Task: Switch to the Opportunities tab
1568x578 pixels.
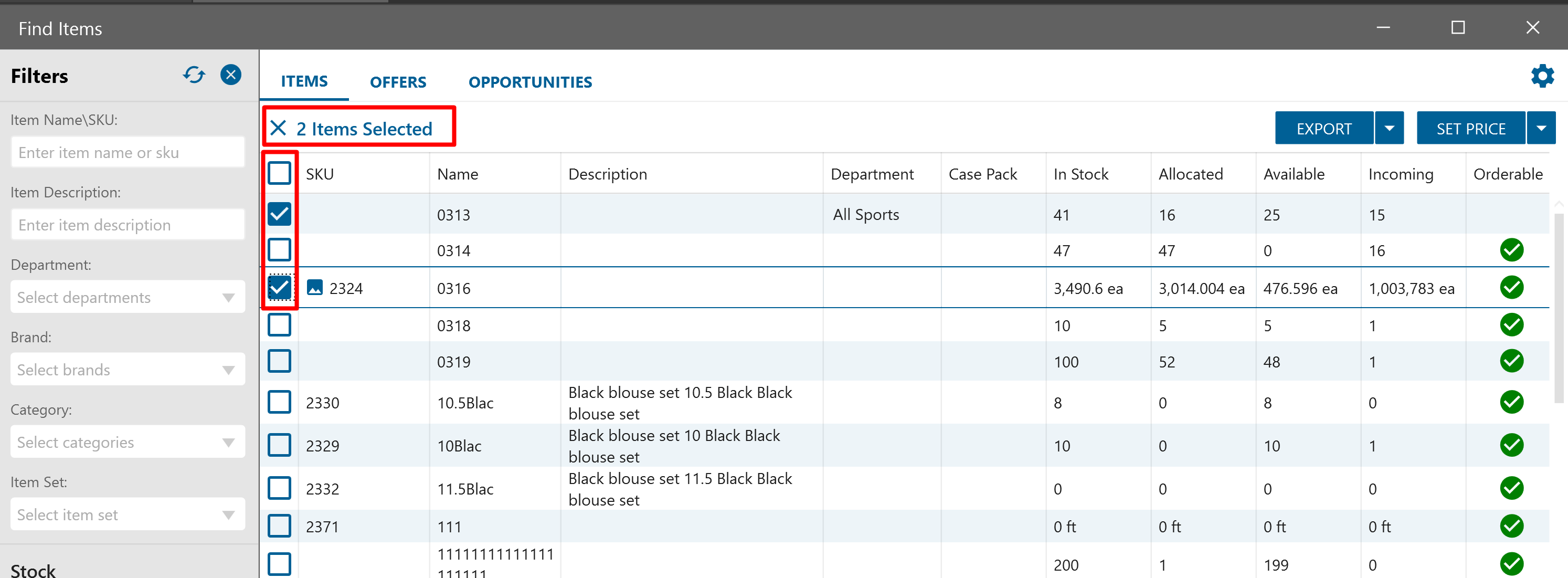Action: click(x=529, y=81)
